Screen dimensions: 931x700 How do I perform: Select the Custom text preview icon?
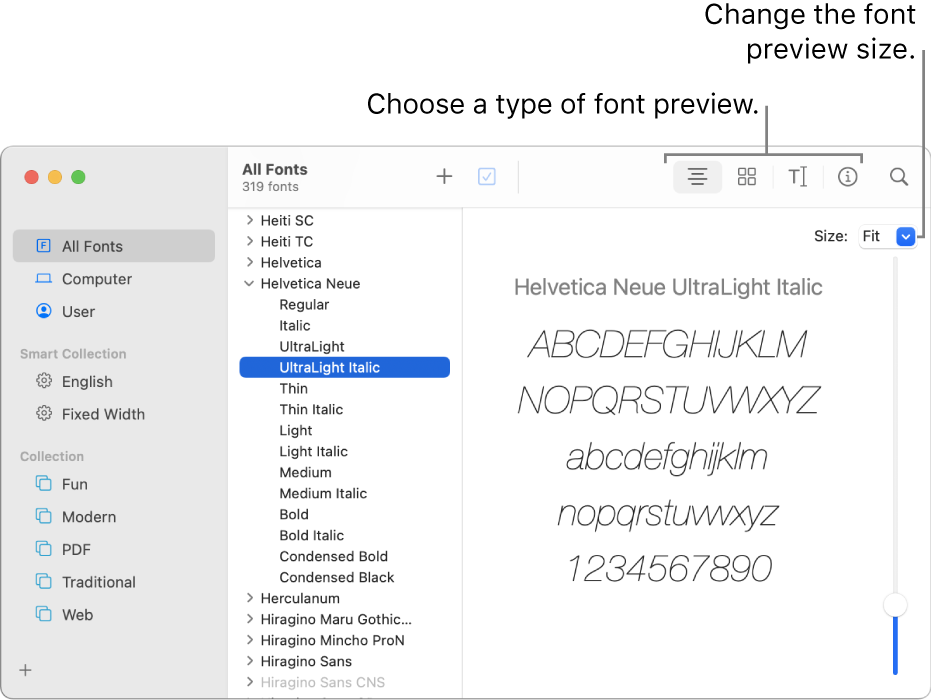click(x=797, y=177)
